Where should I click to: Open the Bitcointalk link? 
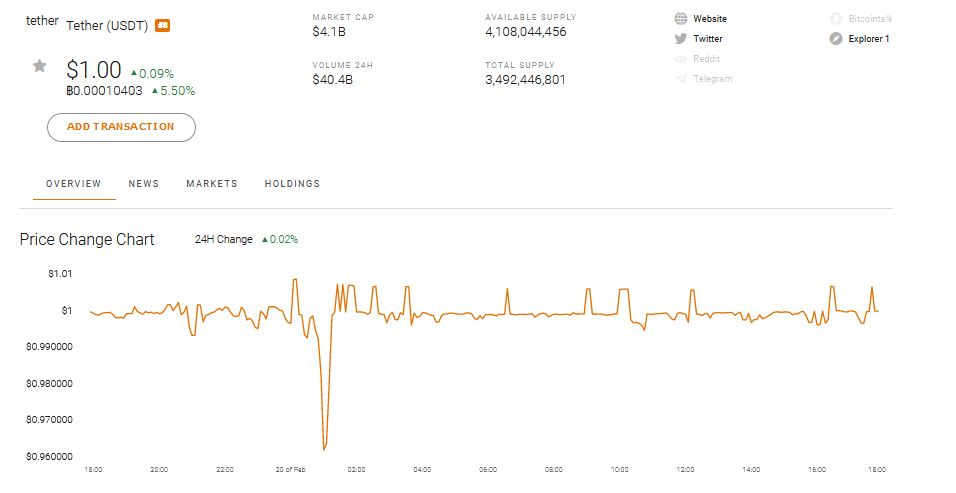point(871,19)
